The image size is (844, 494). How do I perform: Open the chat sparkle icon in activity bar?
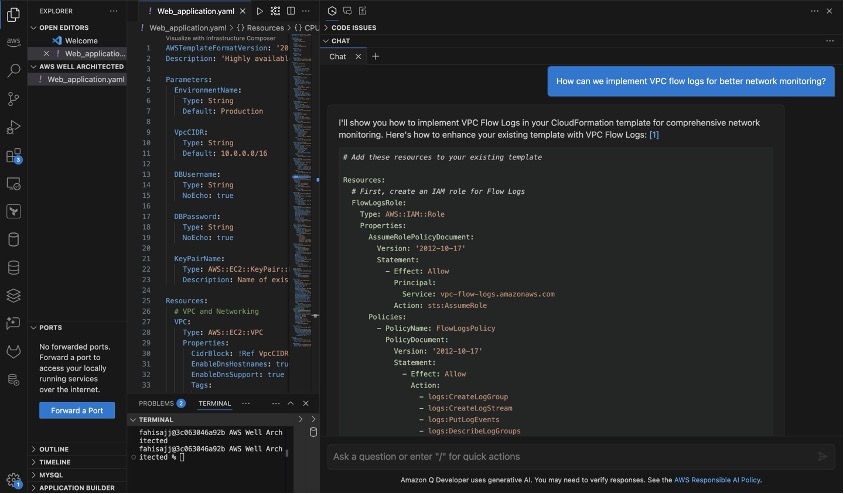(x=13, y=323)
